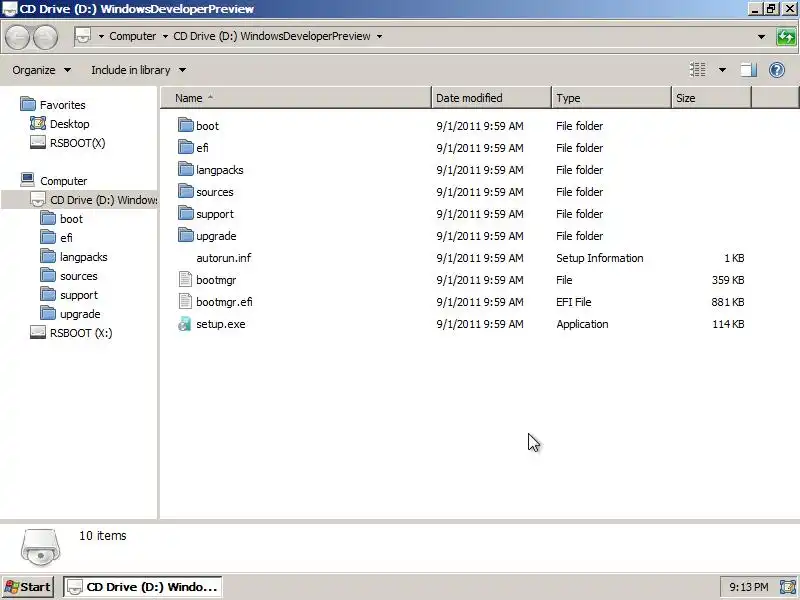
Task: Click support folder icon in file list
Action: click(x=186, y=213)
